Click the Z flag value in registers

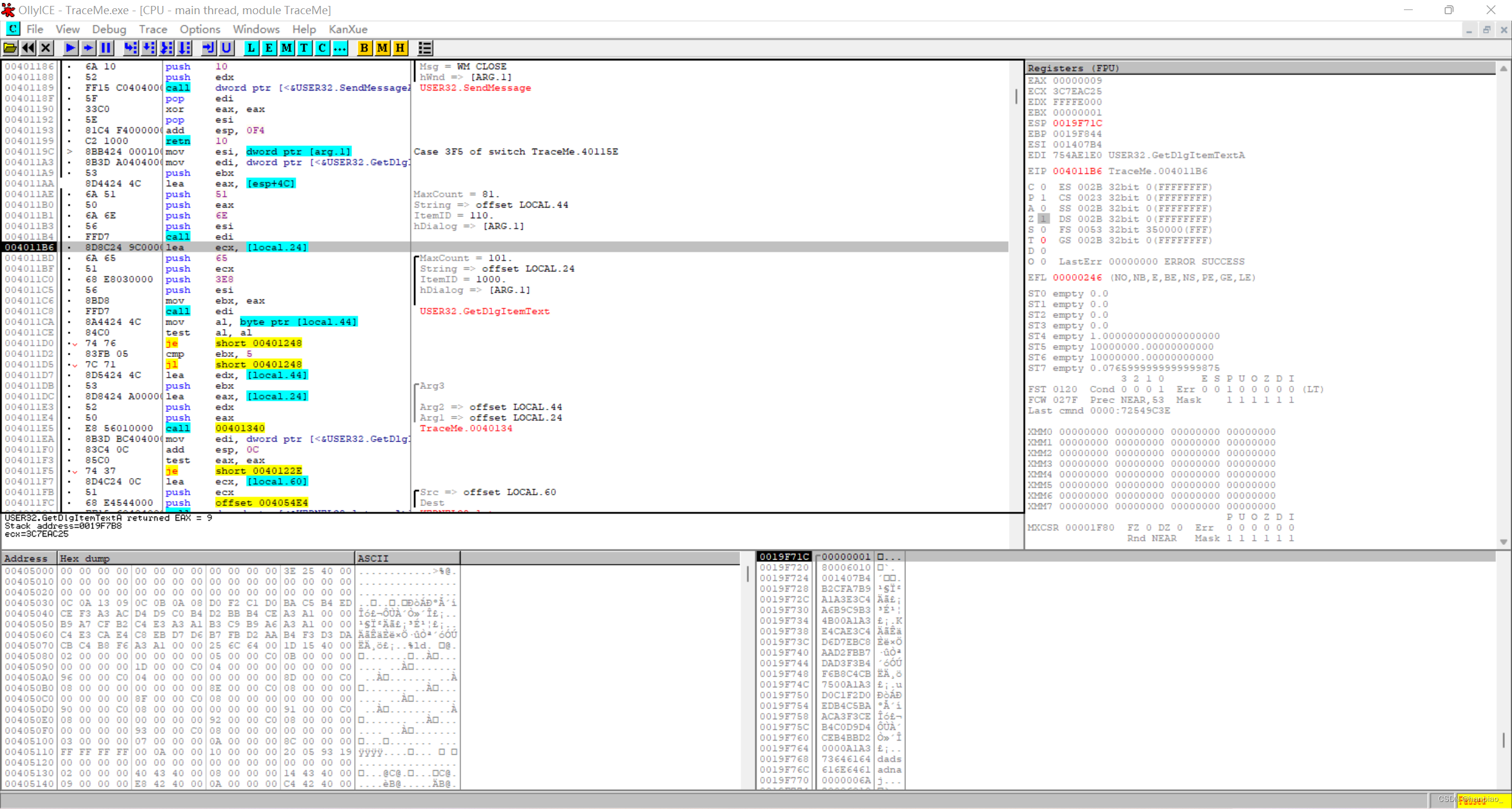point(1043,219)
